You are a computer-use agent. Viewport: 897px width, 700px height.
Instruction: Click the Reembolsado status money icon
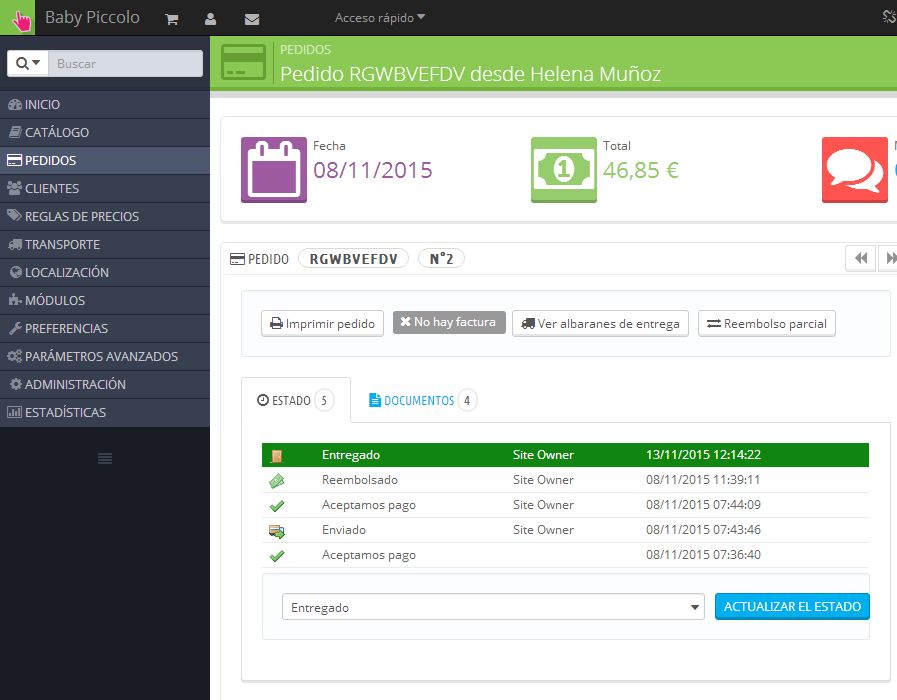tap(277, 481)
